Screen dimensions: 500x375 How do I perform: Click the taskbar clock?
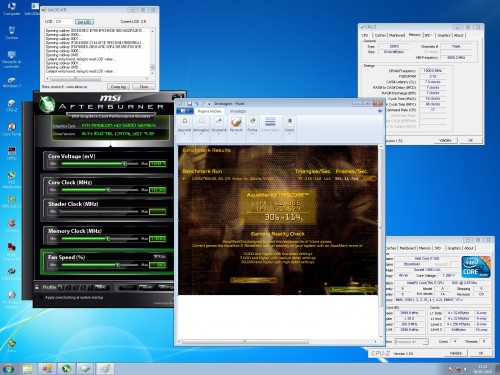pos(482,369)
